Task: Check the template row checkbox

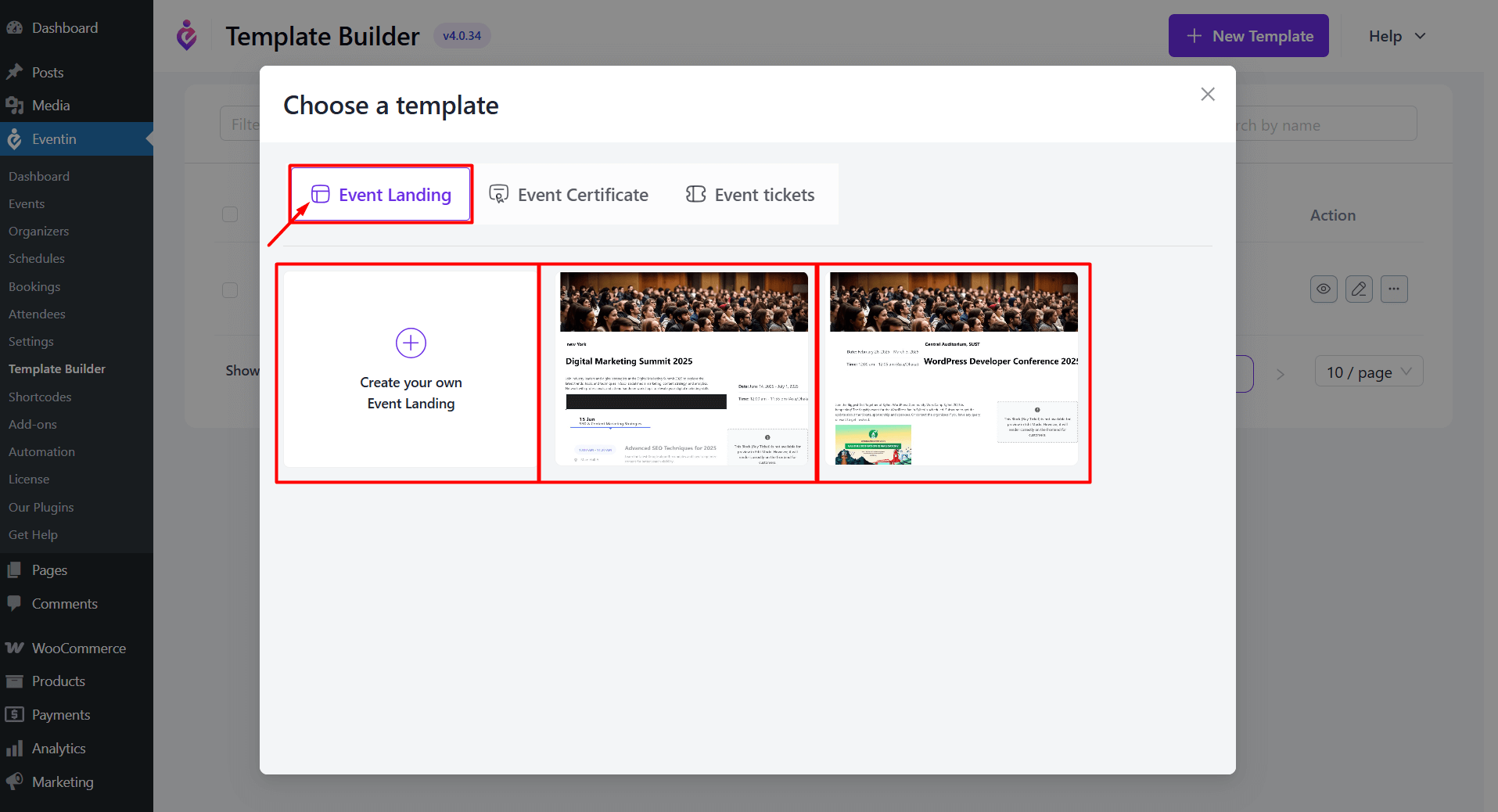Action: tap(230, 289)
